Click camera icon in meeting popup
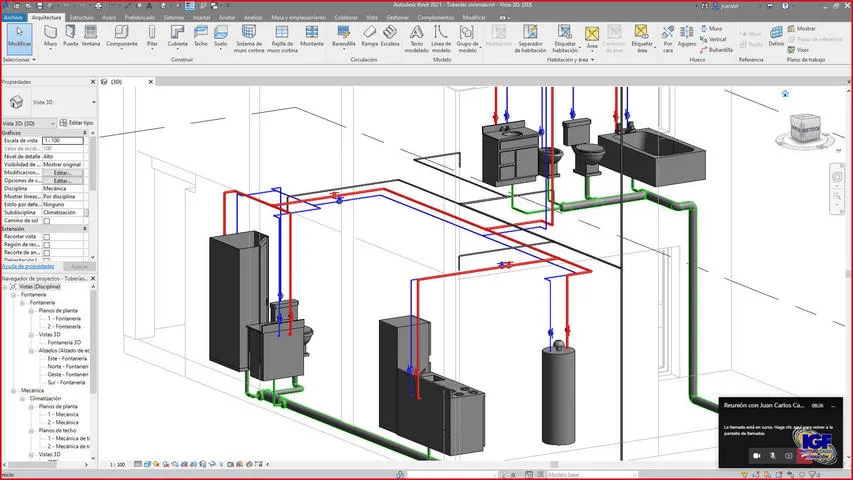The height and width of the screenshot is (480, 853). click(x=756, y=456)
